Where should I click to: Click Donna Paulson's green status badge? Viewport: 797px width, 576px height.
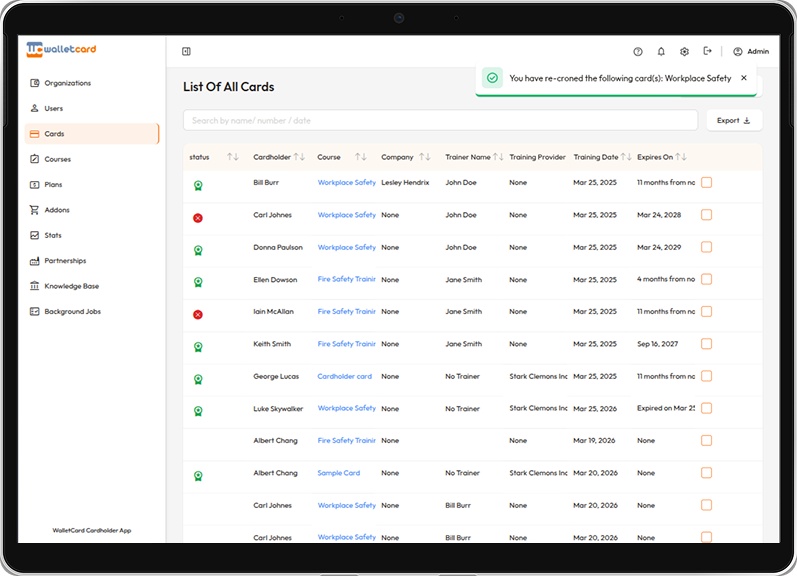[198, 250]
